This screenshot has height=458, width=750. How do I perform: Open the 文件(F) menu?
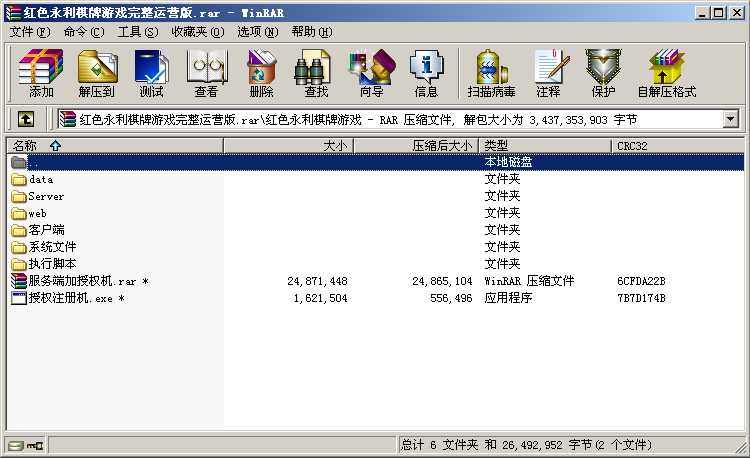[x=30, y=32]
